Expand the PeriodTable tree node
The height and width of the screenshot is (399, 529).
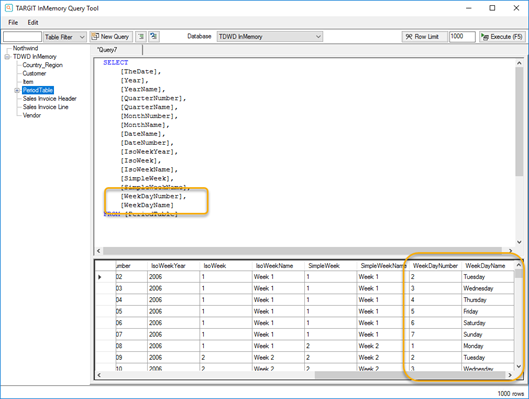[x=17, y=90]
